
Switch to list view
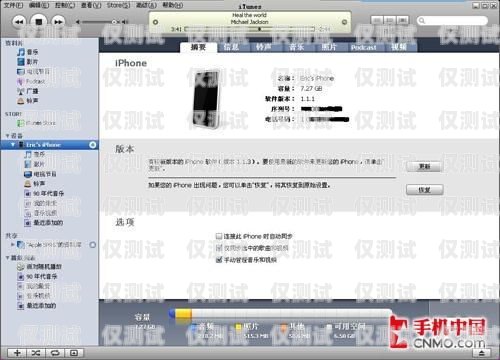pyautogui.click(x=377, y=21)
